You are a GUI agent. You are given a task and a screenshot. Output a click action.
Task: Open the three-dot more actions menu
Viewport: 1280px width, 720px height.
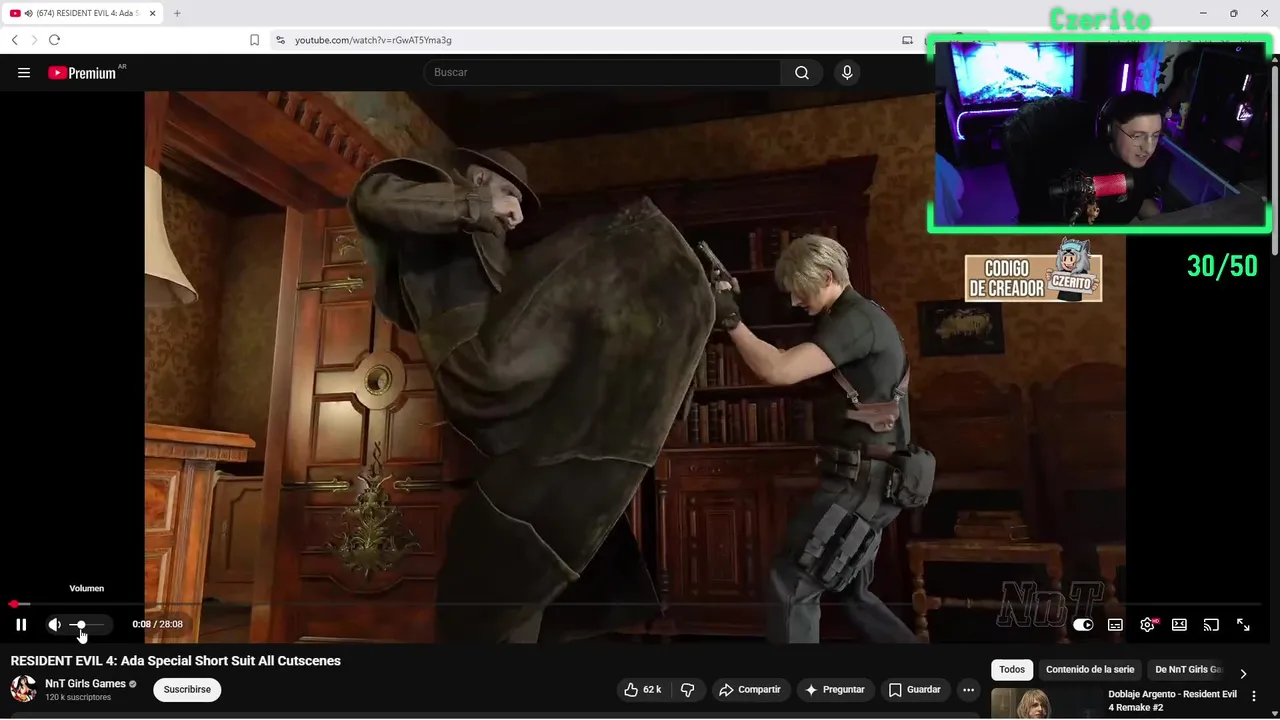(968, 689)
